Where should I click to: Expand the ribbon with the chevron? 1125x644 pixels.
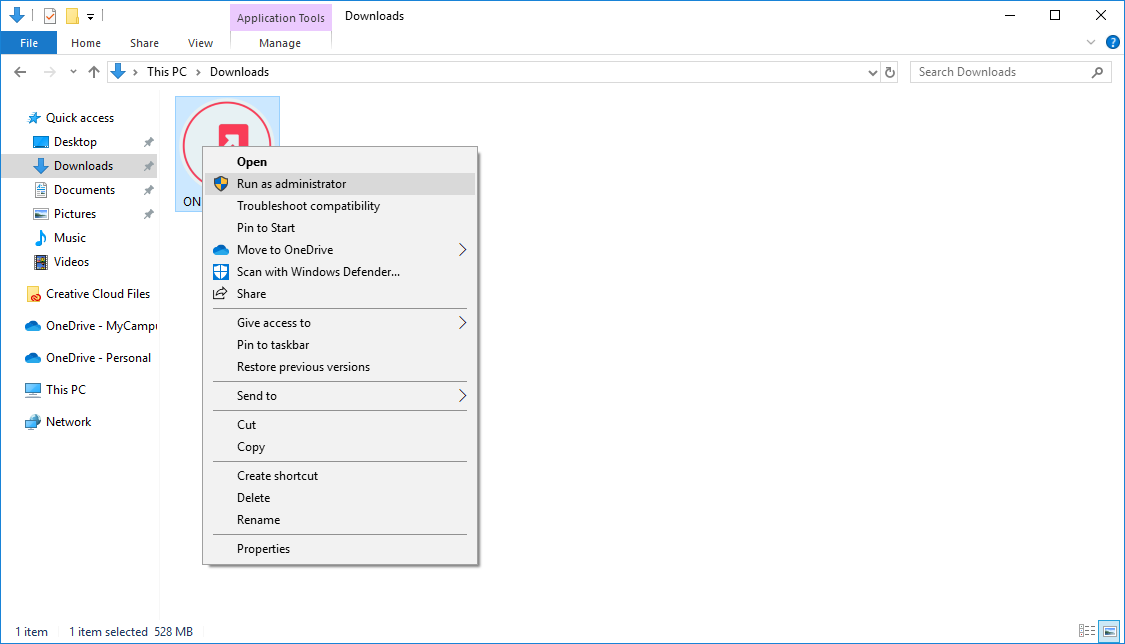(1091, 42)
